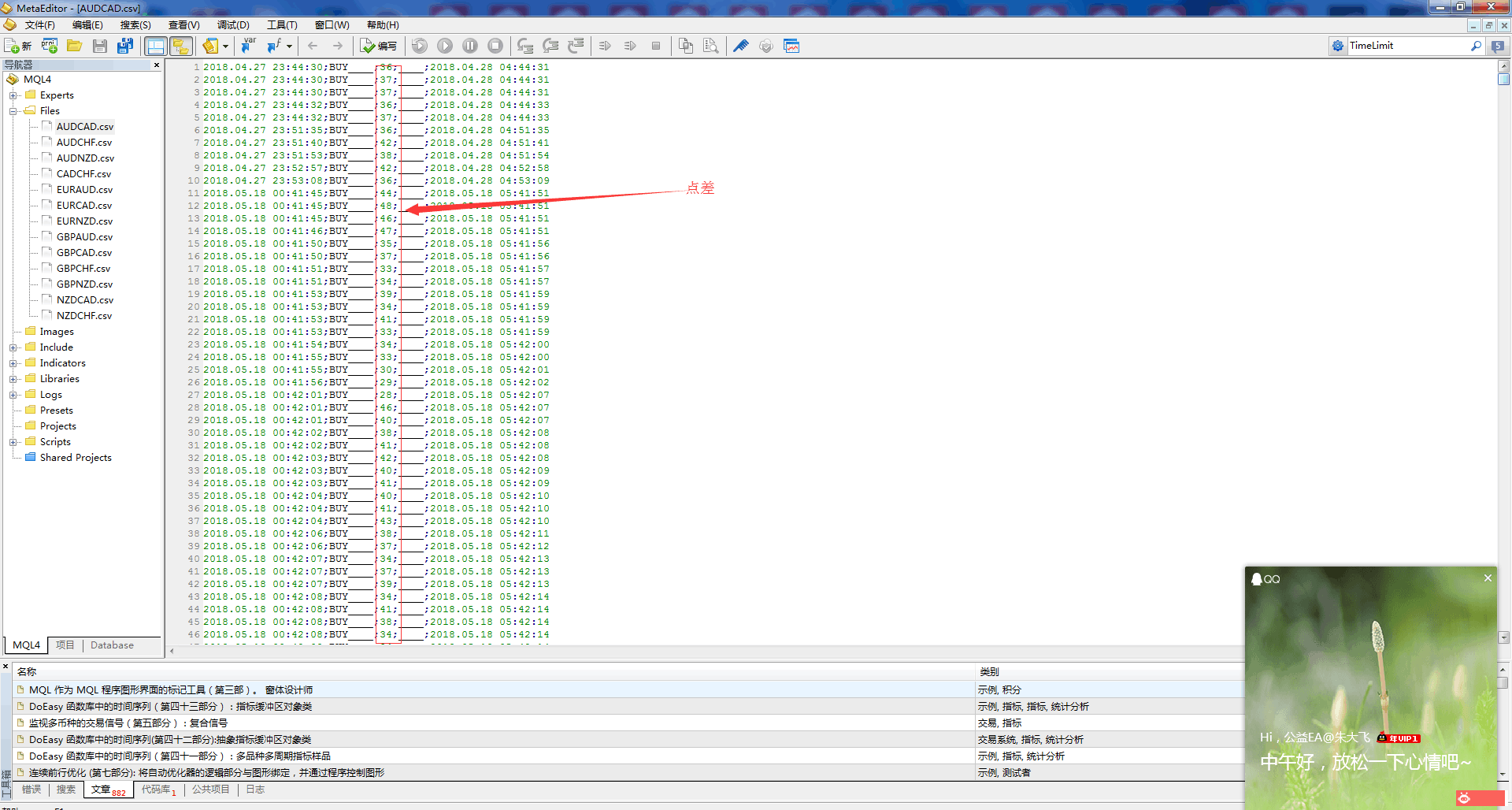Image resolution: width=1512 pixels, height=810 pixels.
Task: Select EURAUD.csv in the file tree
Action: pos(84,190)
